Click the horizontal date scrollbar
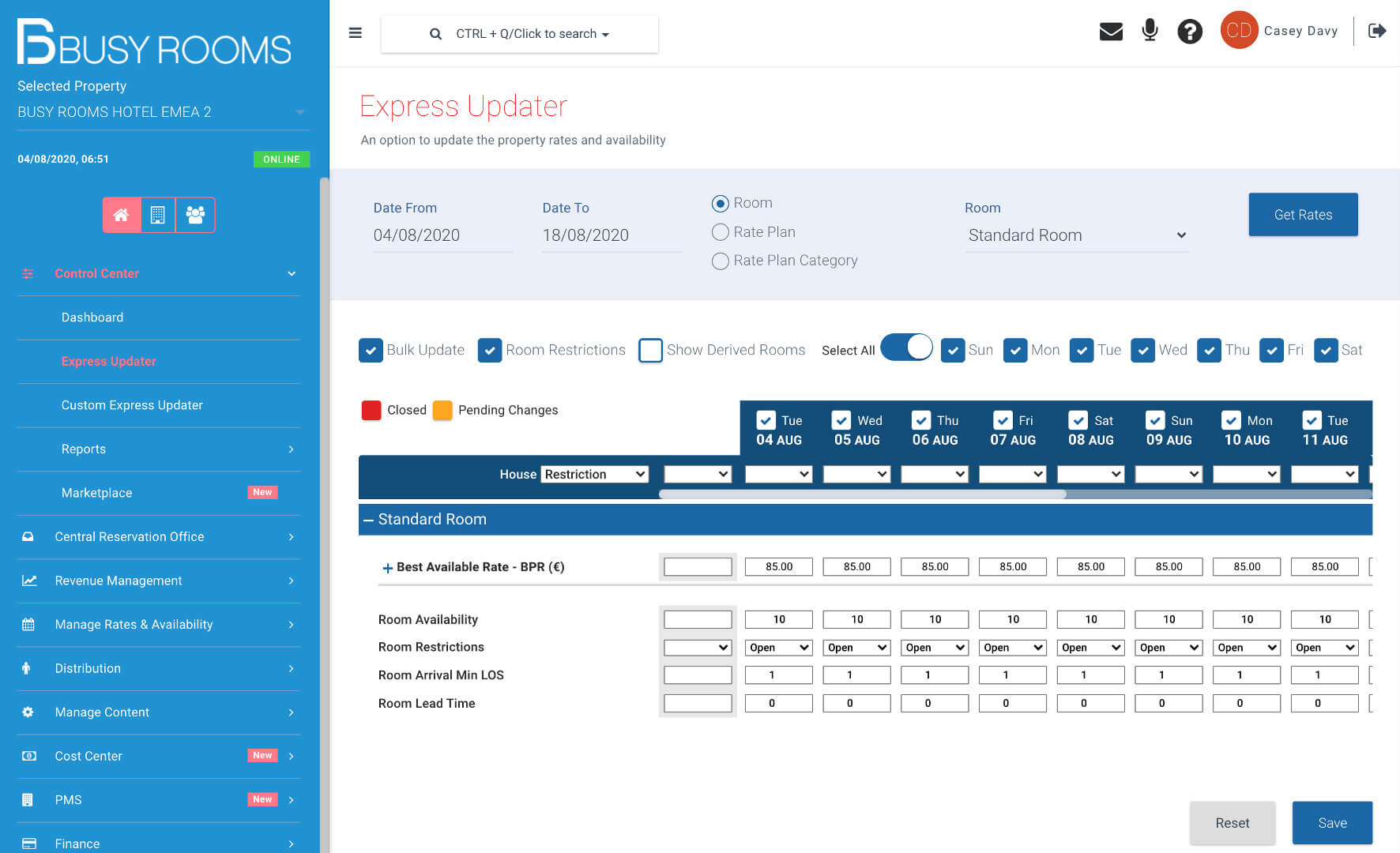The image size is (1400, 853). 863,494
